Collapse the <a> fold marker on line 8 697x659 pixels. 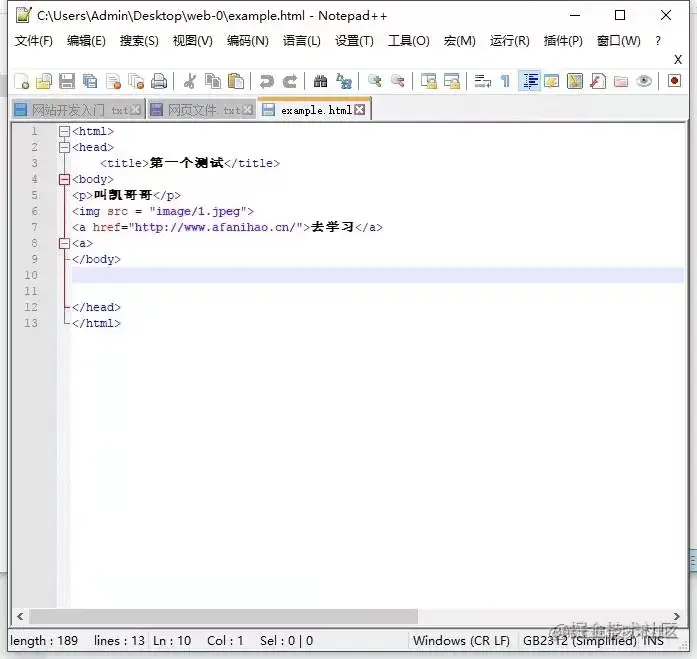tap(64, 243)
